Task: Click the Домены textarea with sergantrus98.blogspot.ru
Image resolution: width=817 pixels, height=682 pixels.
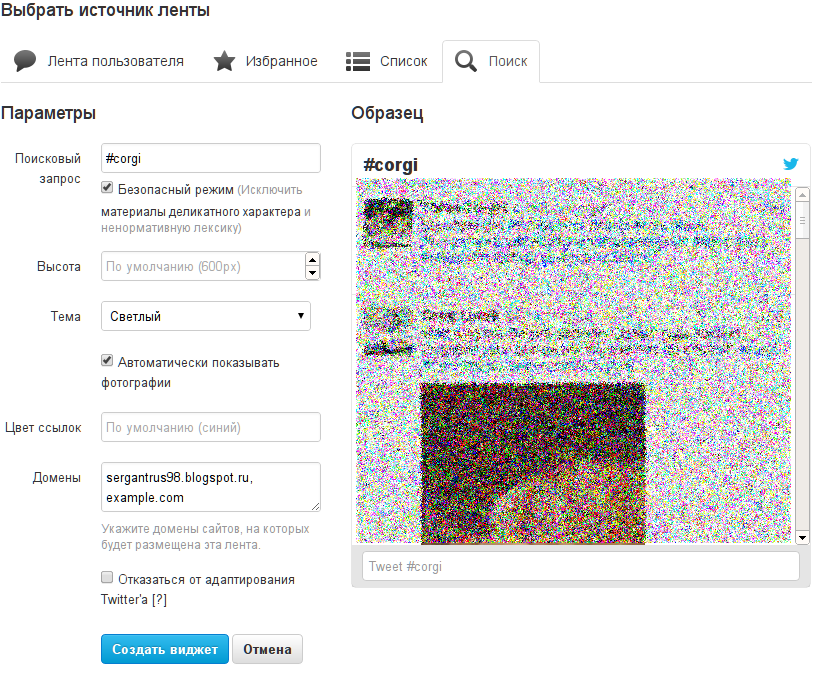Action: [x=211, y=487]
